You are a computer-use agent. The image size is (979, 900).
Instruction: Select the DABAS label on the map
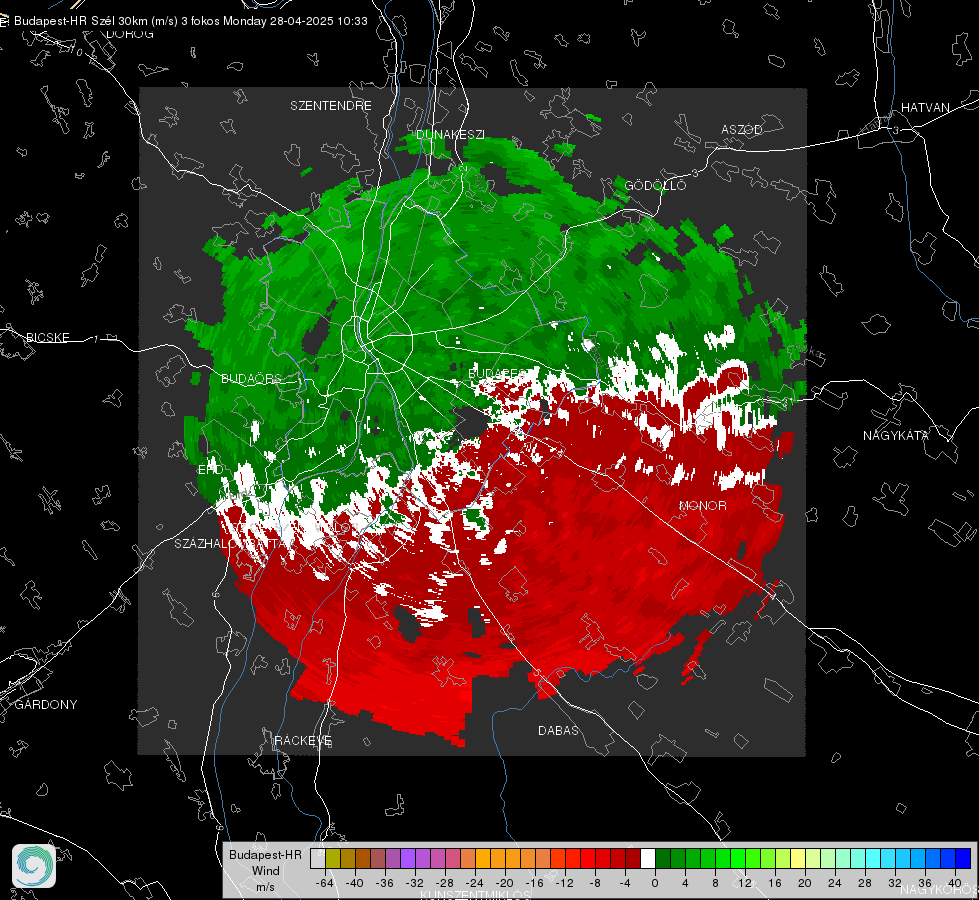tap(558, 730)
